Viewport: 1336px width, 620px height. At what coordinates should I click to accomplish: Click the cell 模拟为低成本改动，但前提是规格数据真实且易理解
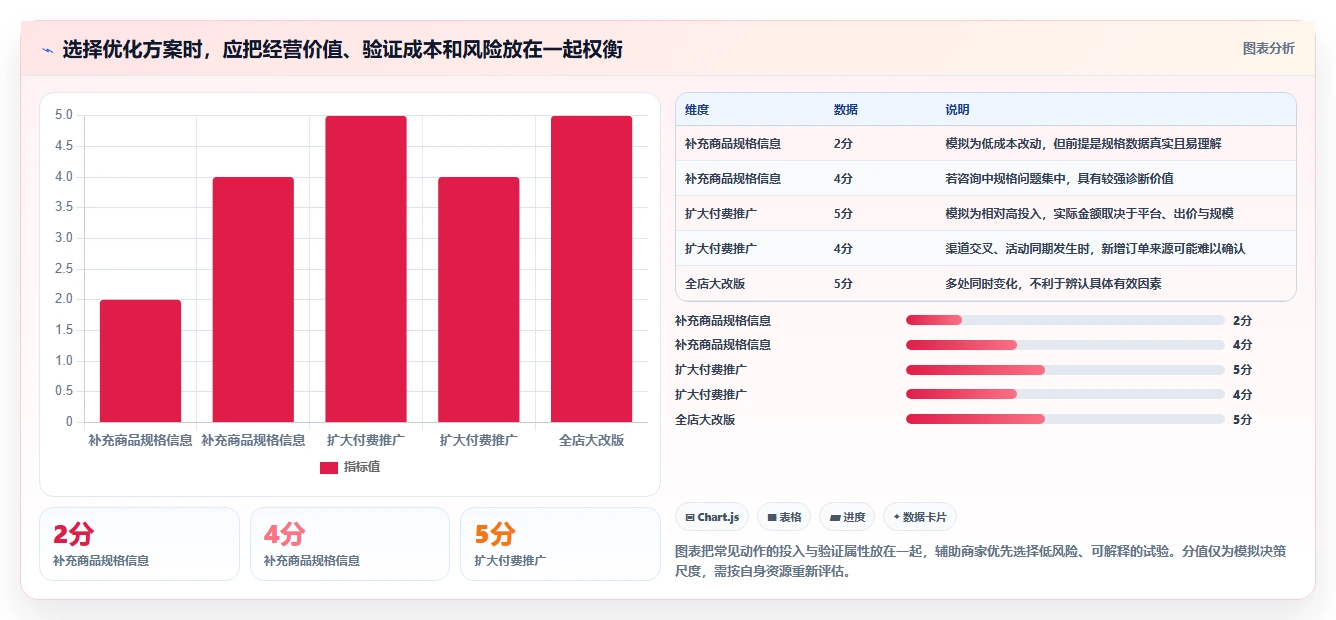coord(1083,144)
